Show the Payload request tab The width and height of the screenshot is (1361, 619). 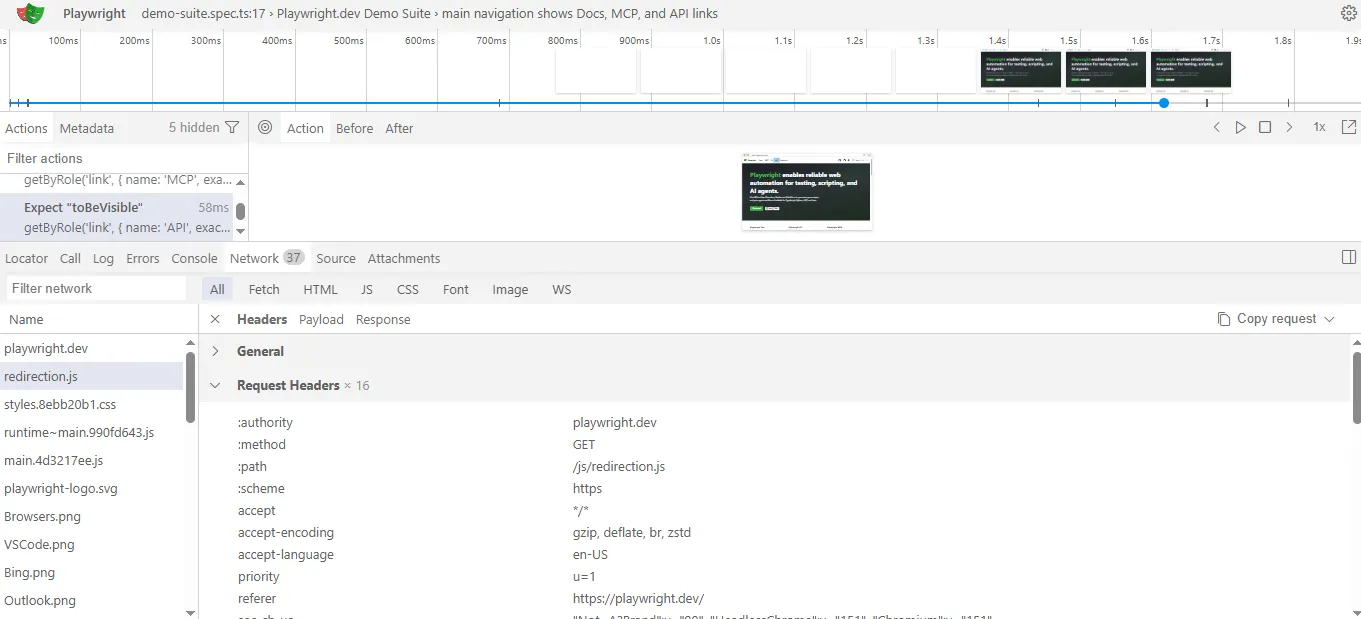(321, 319)
